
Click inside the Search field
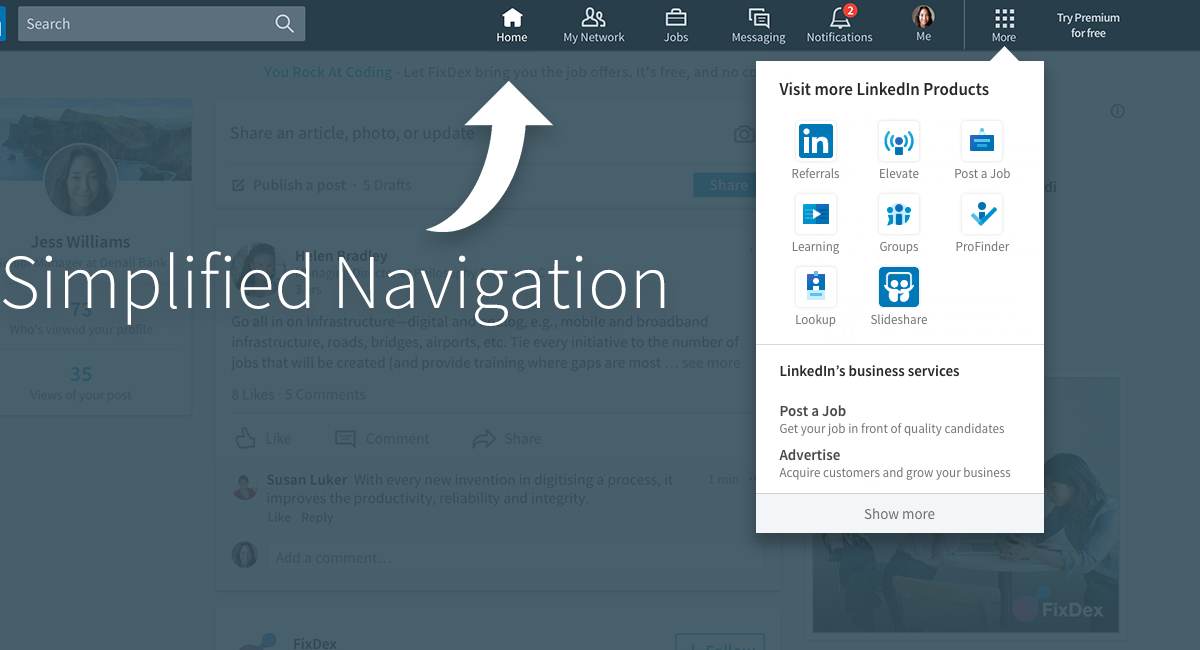click(x=161, y=24)
